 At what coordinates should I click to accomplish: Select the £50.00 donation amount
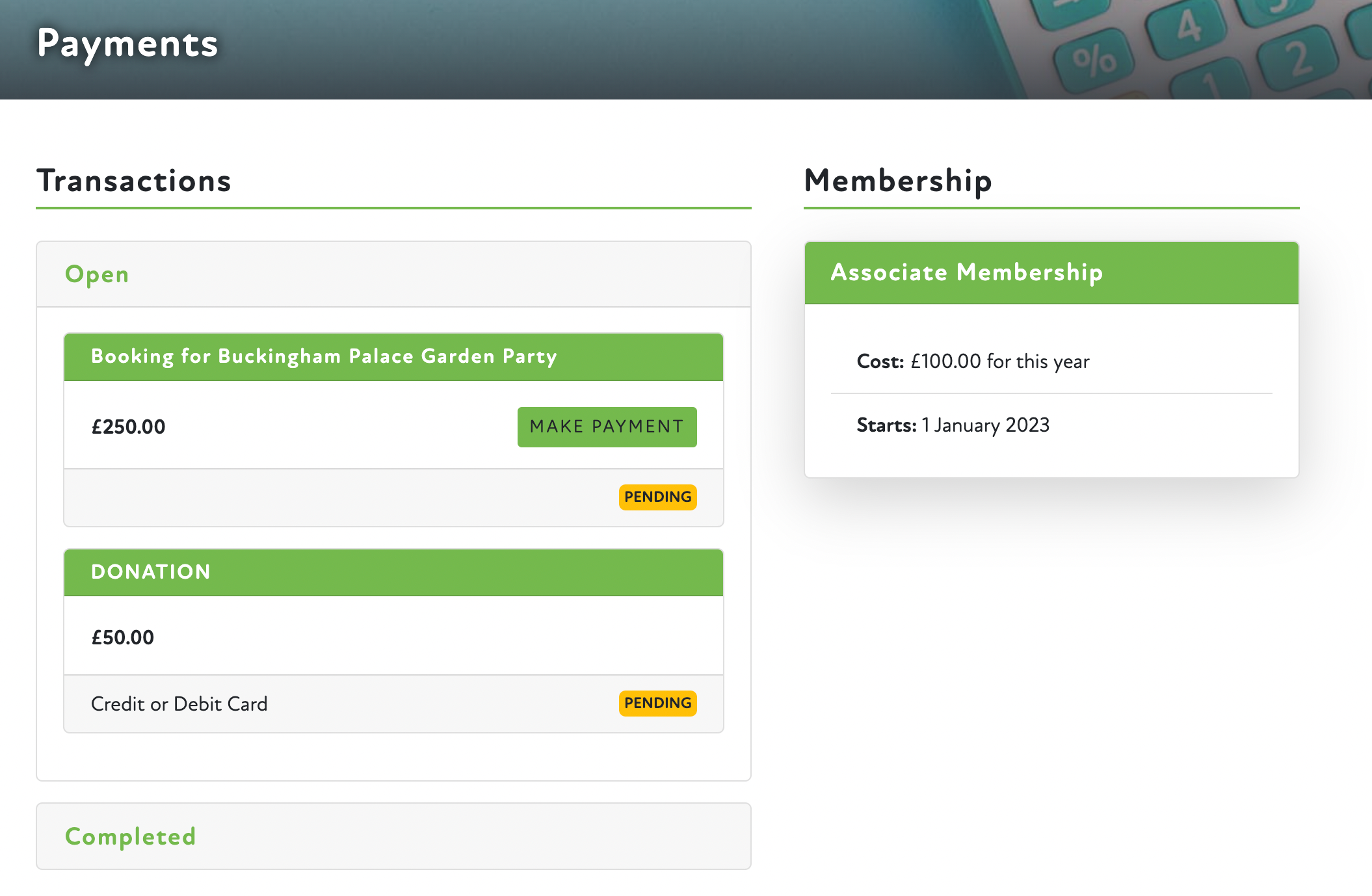tap(123, 637)
